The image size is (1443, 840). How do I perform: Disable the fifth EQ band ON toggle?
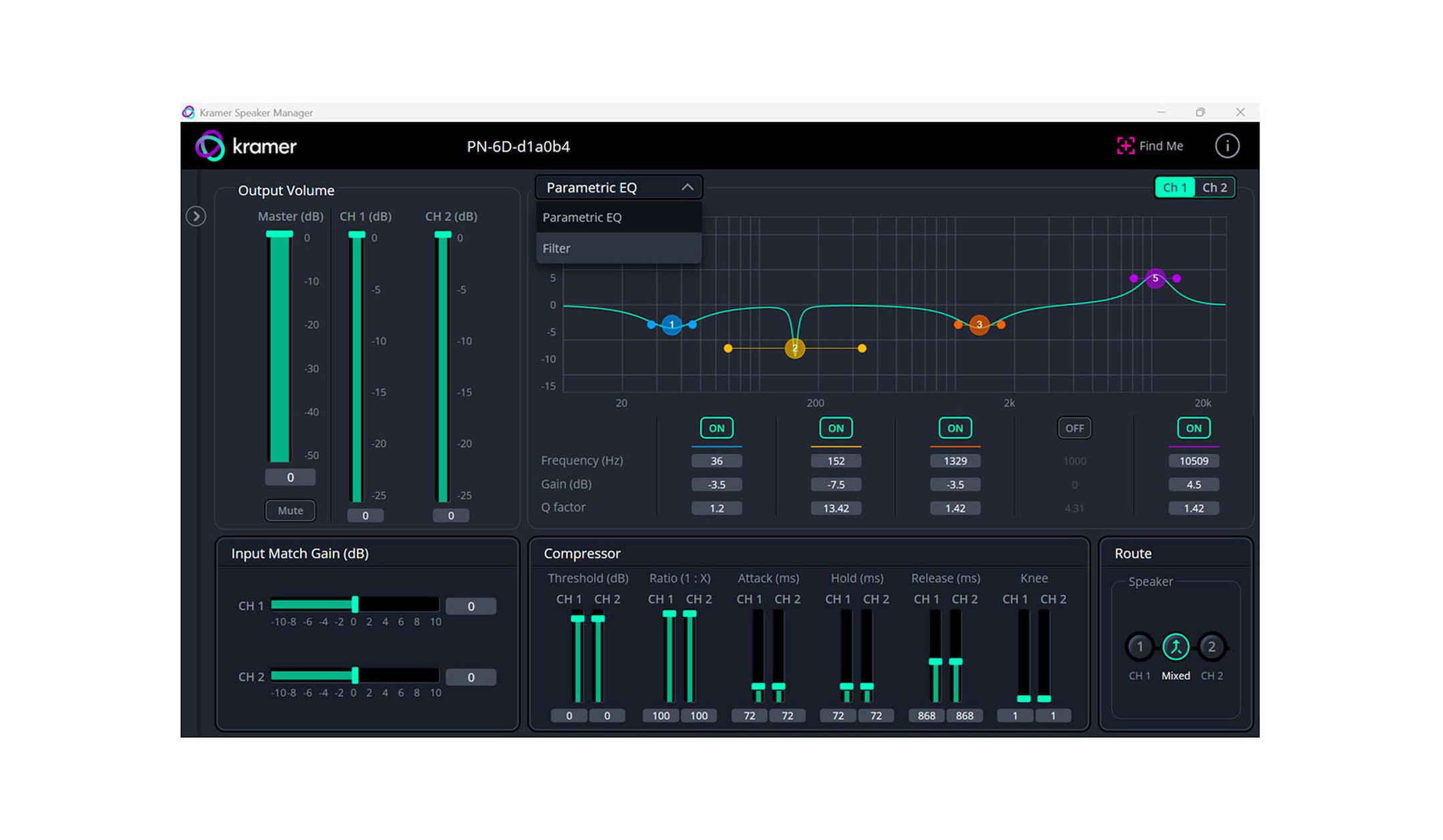point(1193,428)
